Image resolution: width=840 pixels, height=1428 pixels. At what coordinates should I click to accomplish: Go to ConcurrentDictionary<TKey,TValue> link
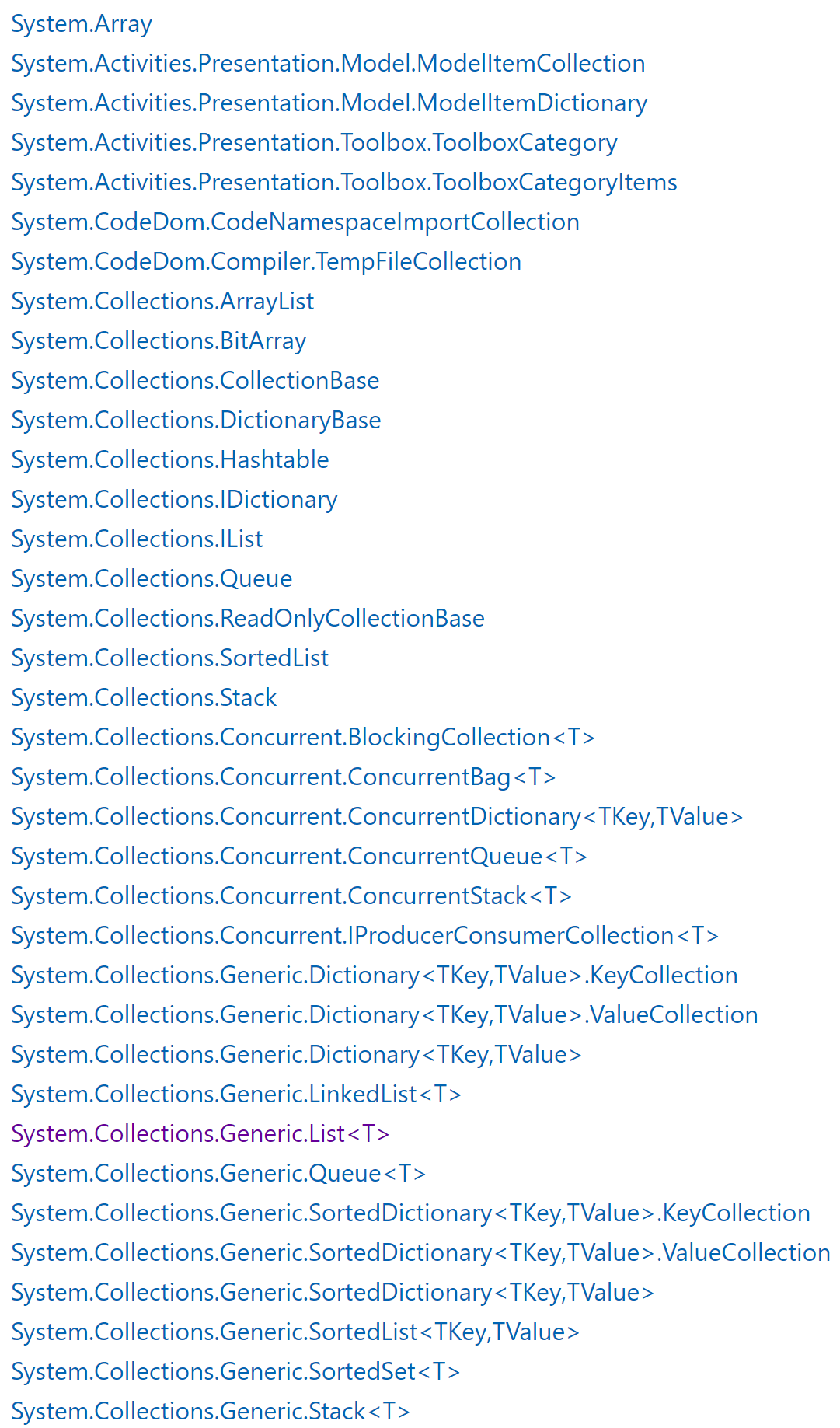pyautogui.click(x=377, y=817)
